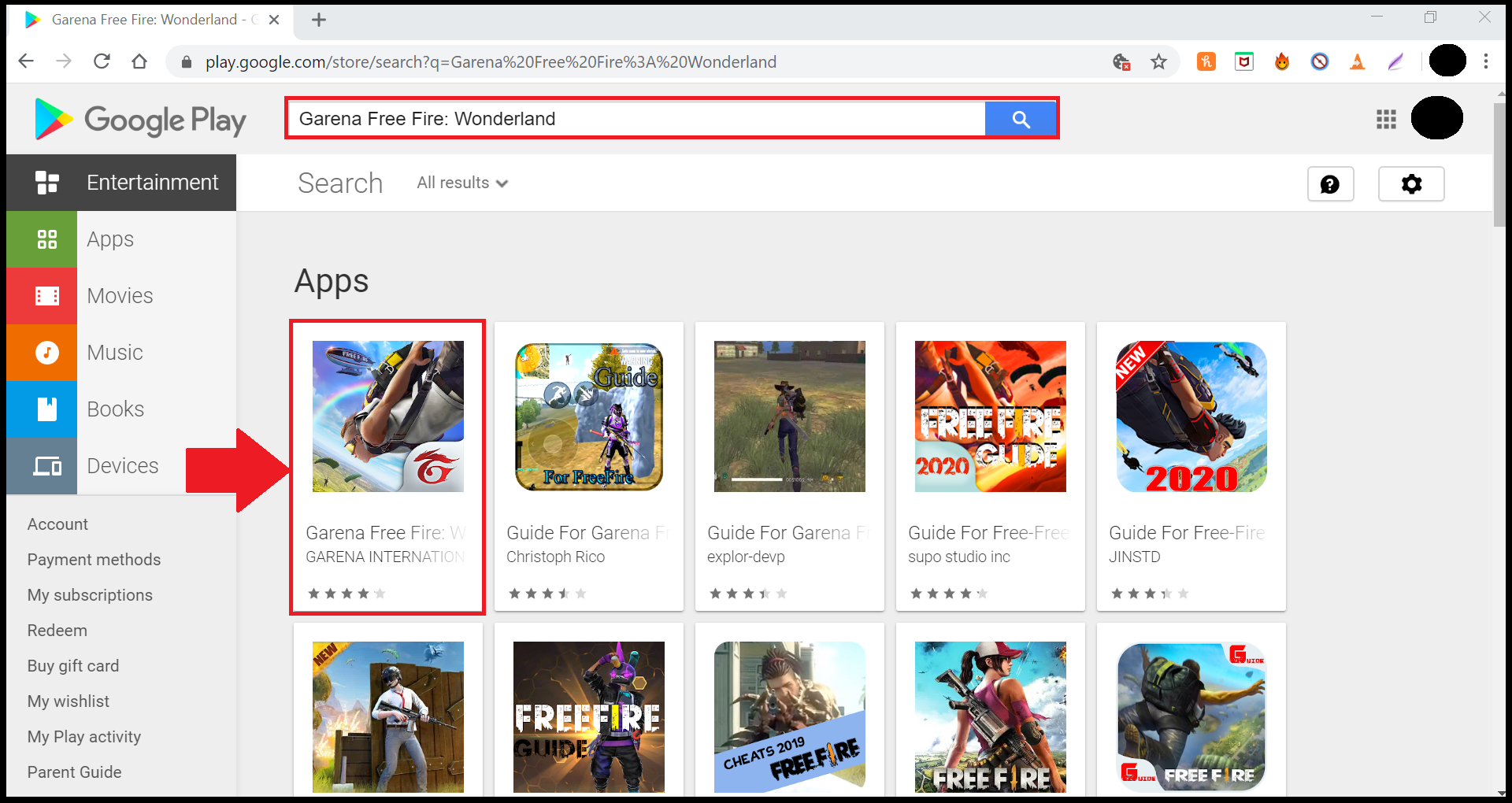Click the flame extension icon
Viewport: 1512px width, 803px height.
(x=1282, y=61)
